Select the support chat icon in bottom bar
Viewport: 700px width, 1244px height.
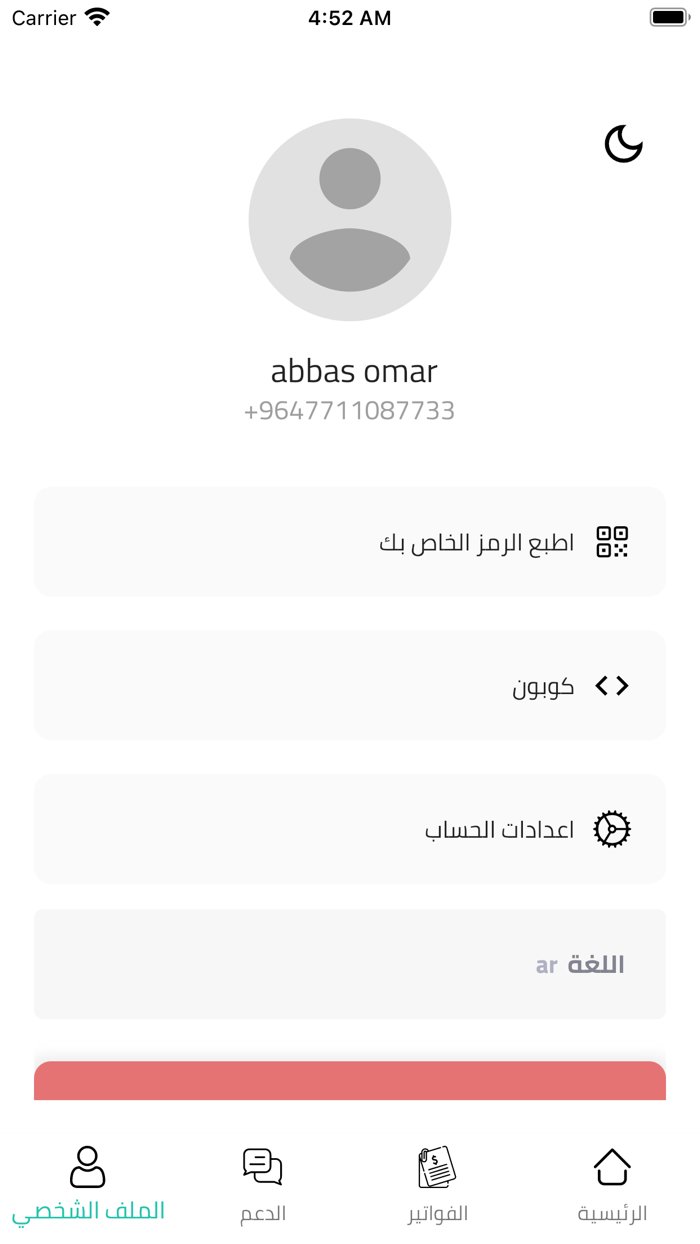(262, 1165)
